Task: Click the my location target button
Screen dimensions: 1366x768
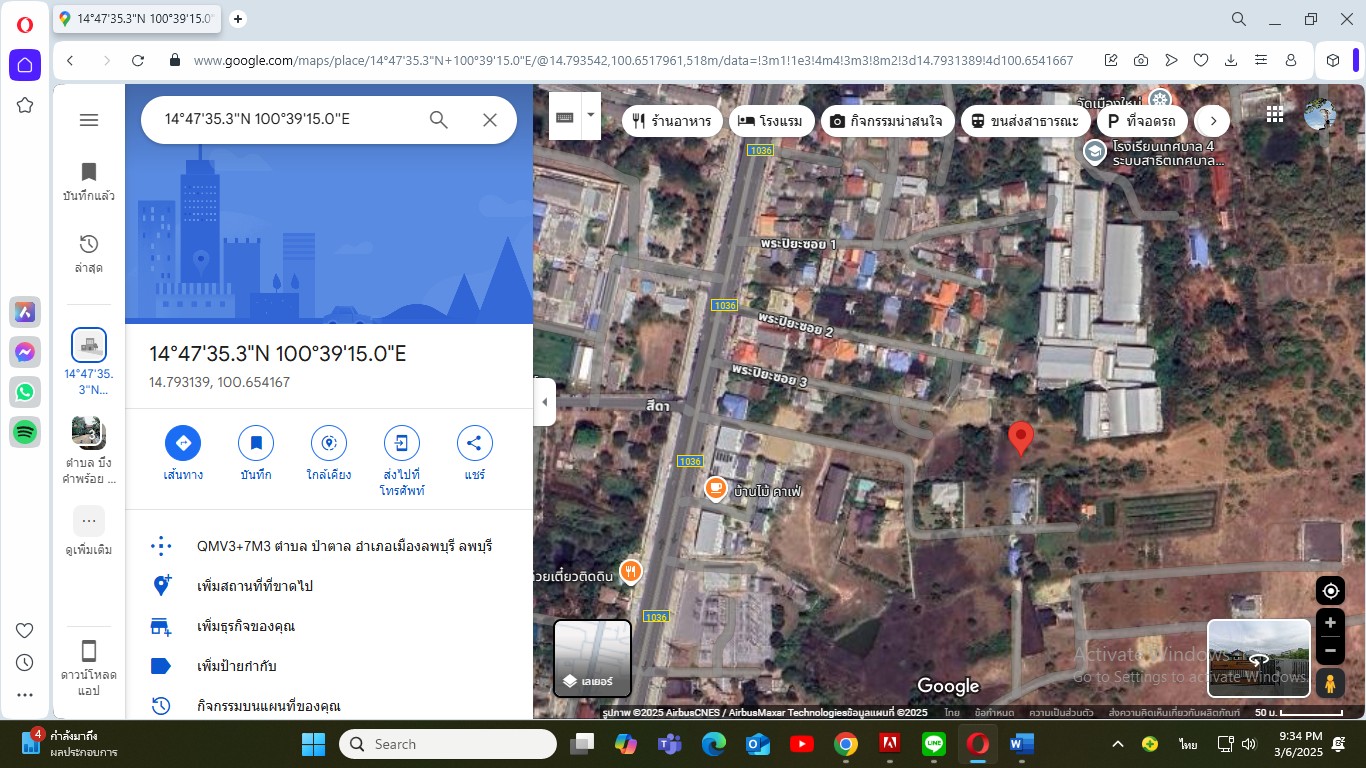Action: point(1329,590)
